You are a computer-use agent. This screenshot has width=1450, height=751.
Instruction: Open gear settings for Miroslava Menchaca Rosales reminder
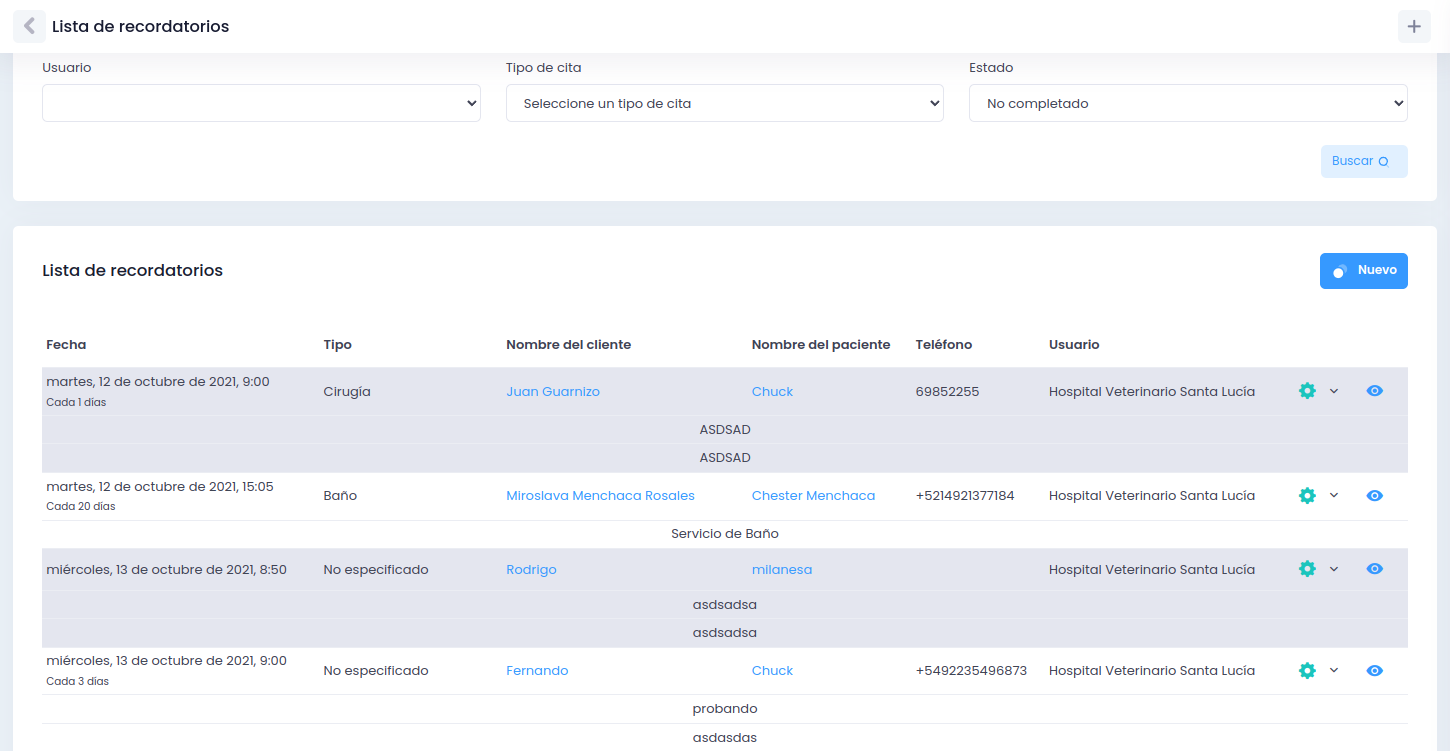[x=1307, y=495]
